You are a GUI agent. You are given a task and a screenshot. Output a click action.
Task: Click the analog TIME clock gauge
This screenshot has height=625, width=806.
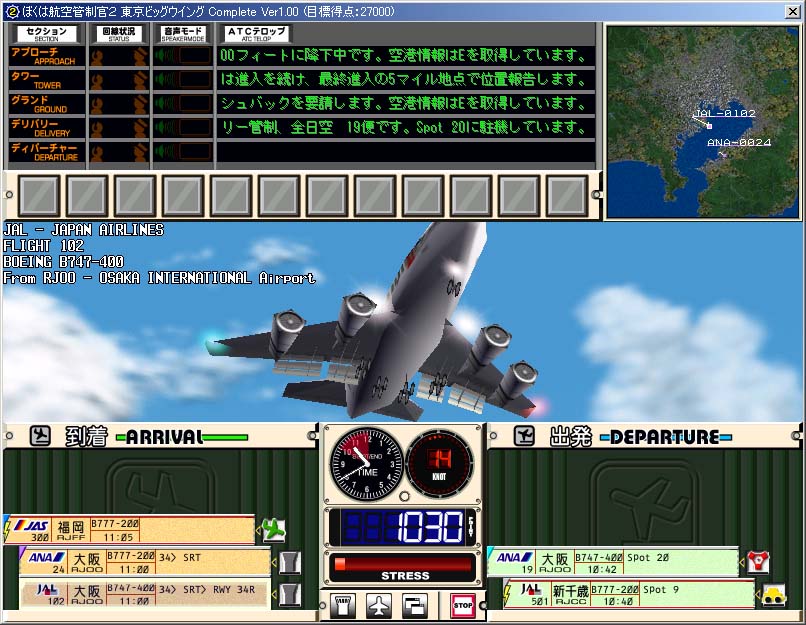coord(366,464)
